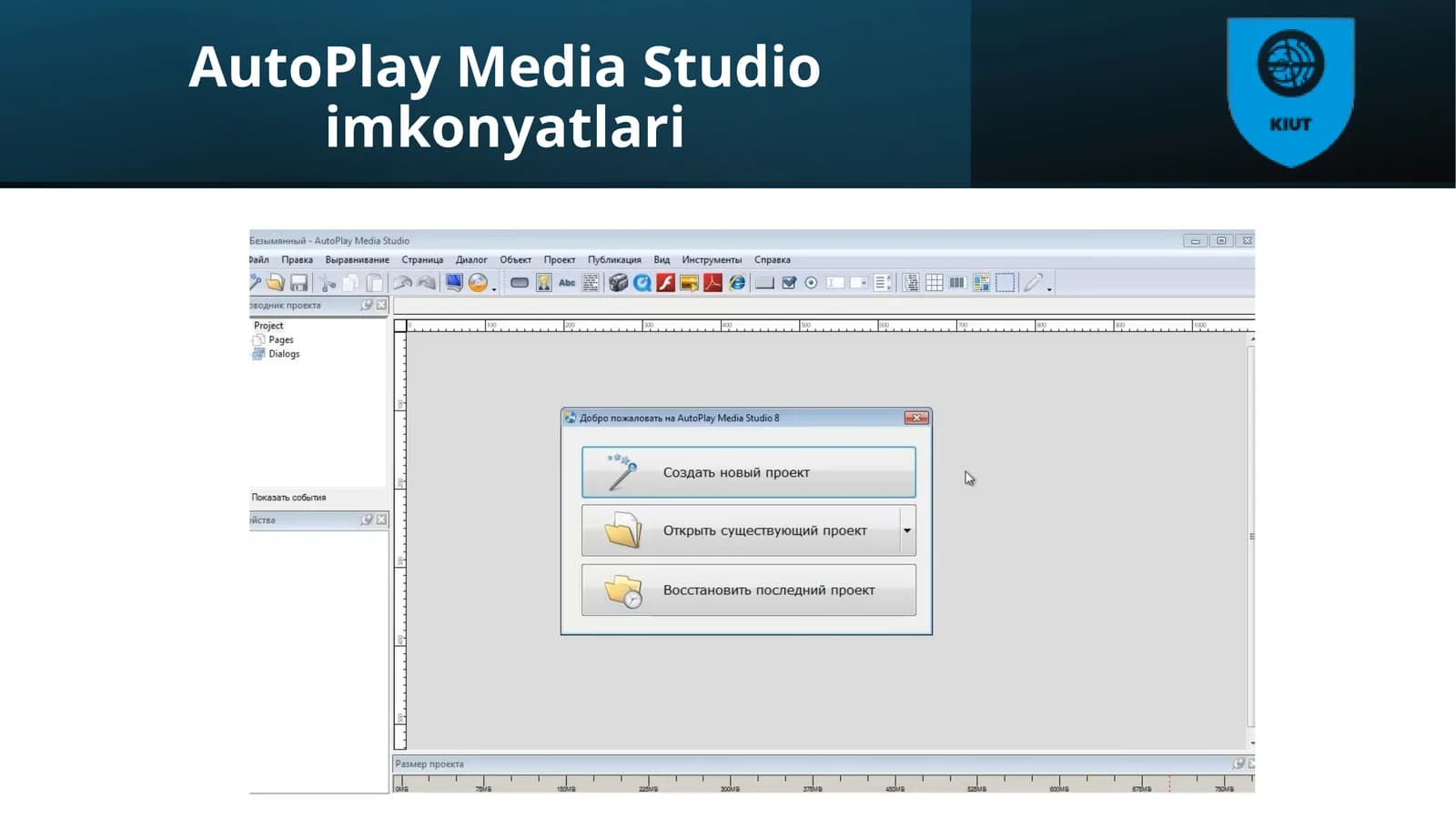Insert a Hotspot dashed rectangle icon
Image resolution: width=1456 pixels, height=818 pixels.
pos(1005,283)
